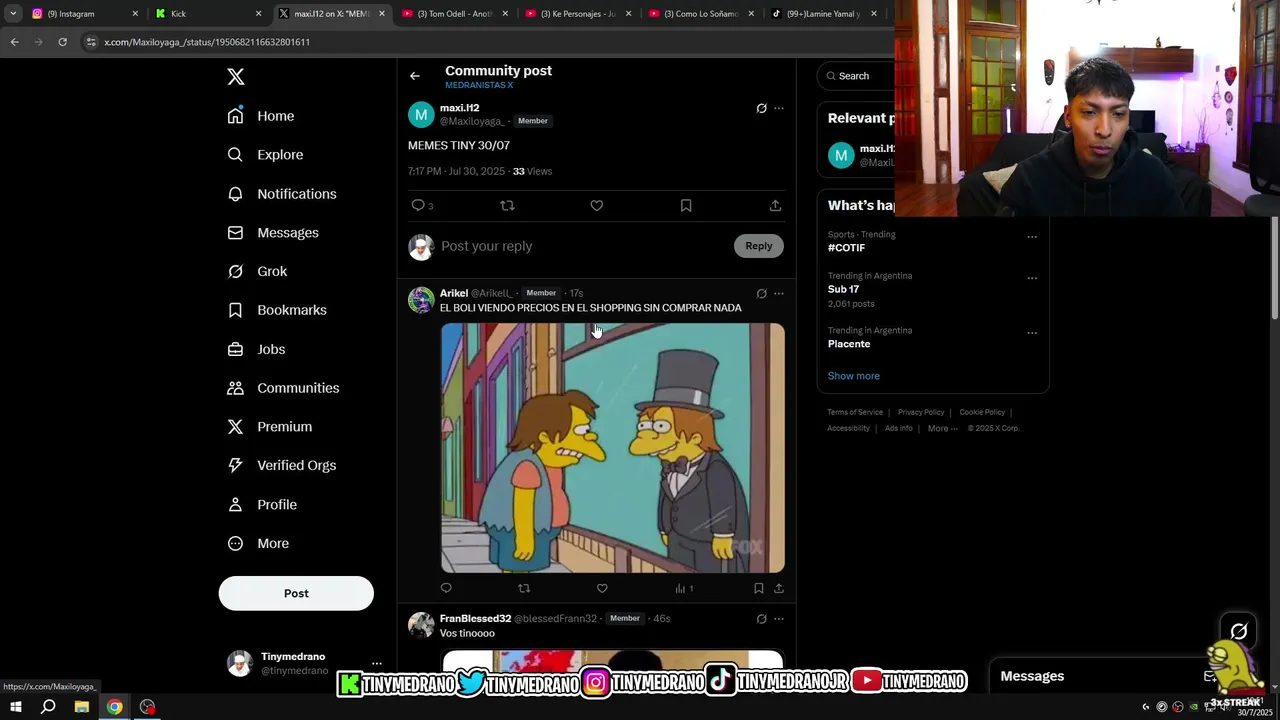Click the white Post button
This screenshot has width=1280, height=720.
coord(296,593)
